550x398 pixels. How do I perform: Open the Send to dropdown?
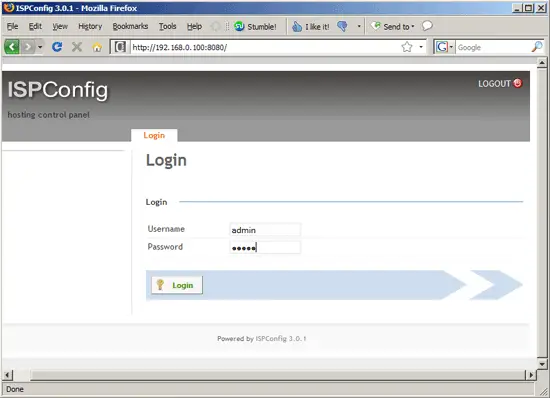[393, 26]
